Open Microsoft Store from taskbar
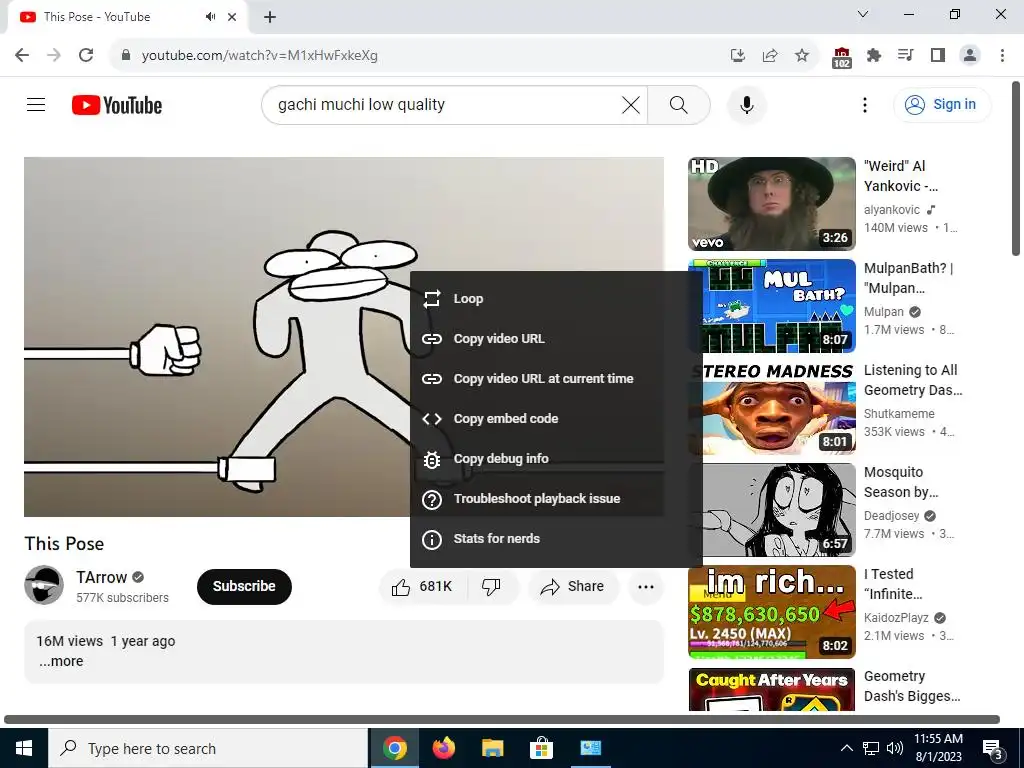The height and width of the screenshot is (768, 1024). coord(541,748)
